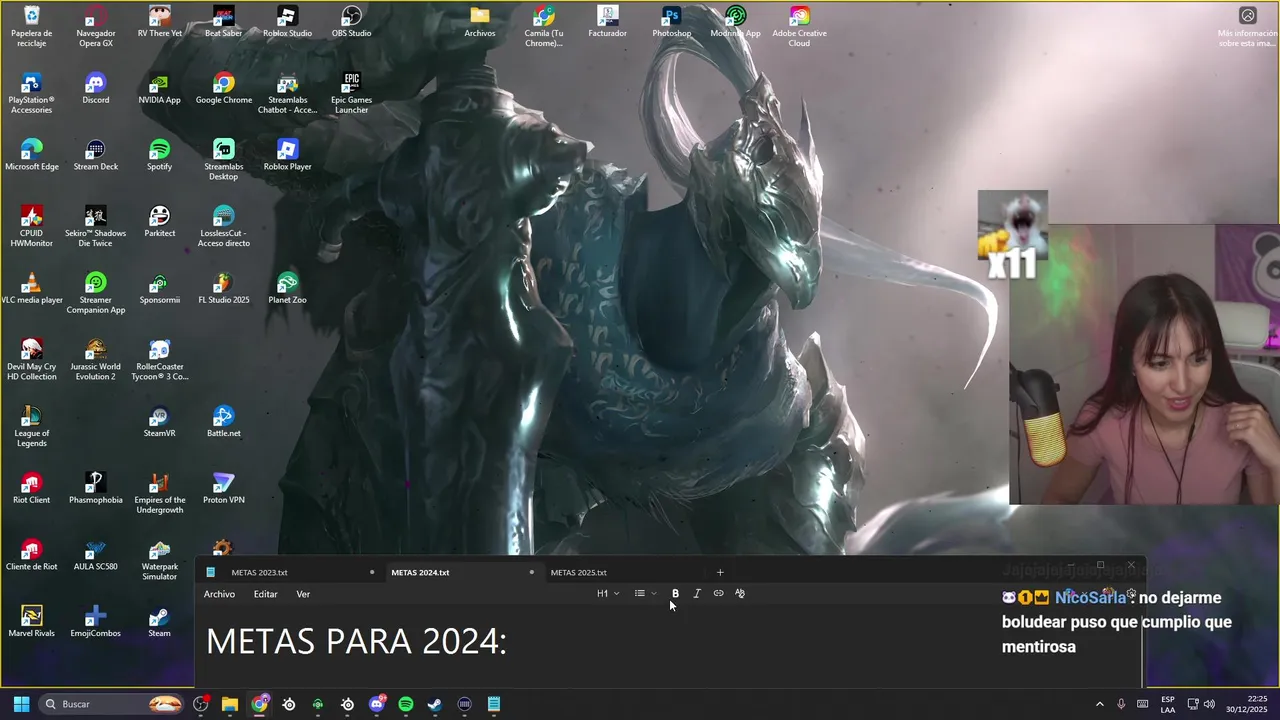Select the SteamVR desktop icon
The width and height of the screenshot is (1280, 720).
[x=159, y=423]
